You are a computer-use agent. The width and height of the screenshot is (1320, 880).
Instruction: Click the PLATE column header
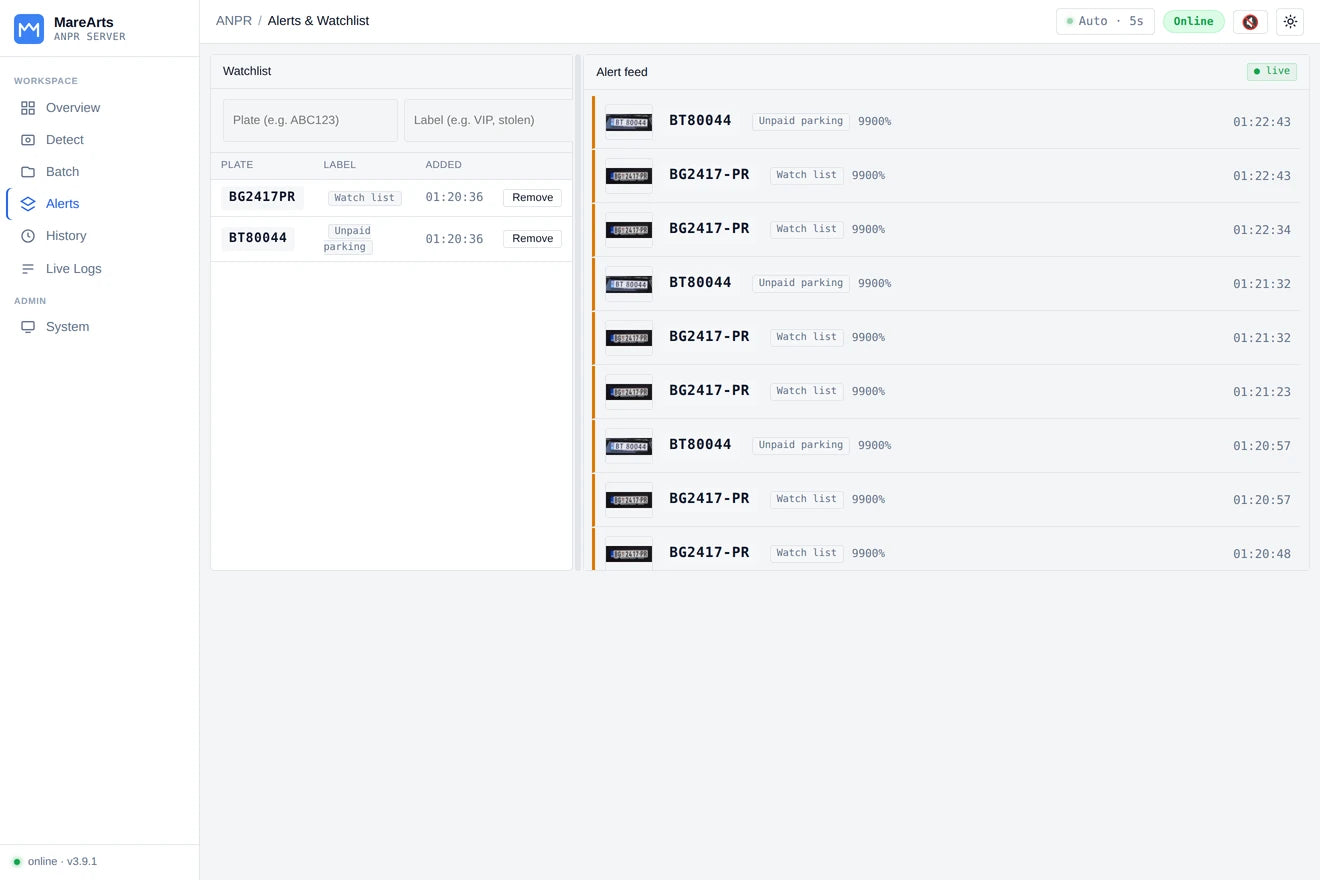tap(237, 165)
